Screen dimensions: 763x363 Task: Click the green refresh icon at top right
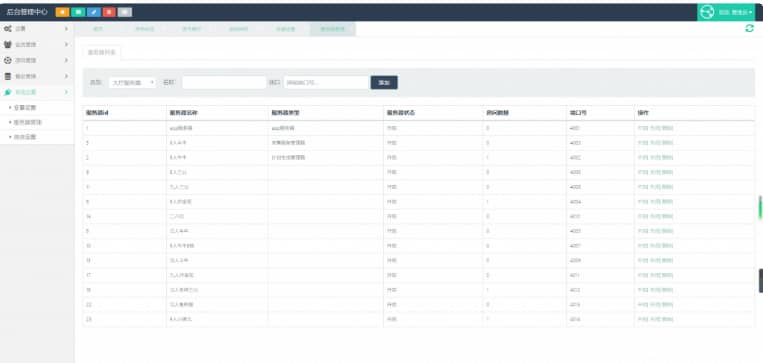[749, 29]
